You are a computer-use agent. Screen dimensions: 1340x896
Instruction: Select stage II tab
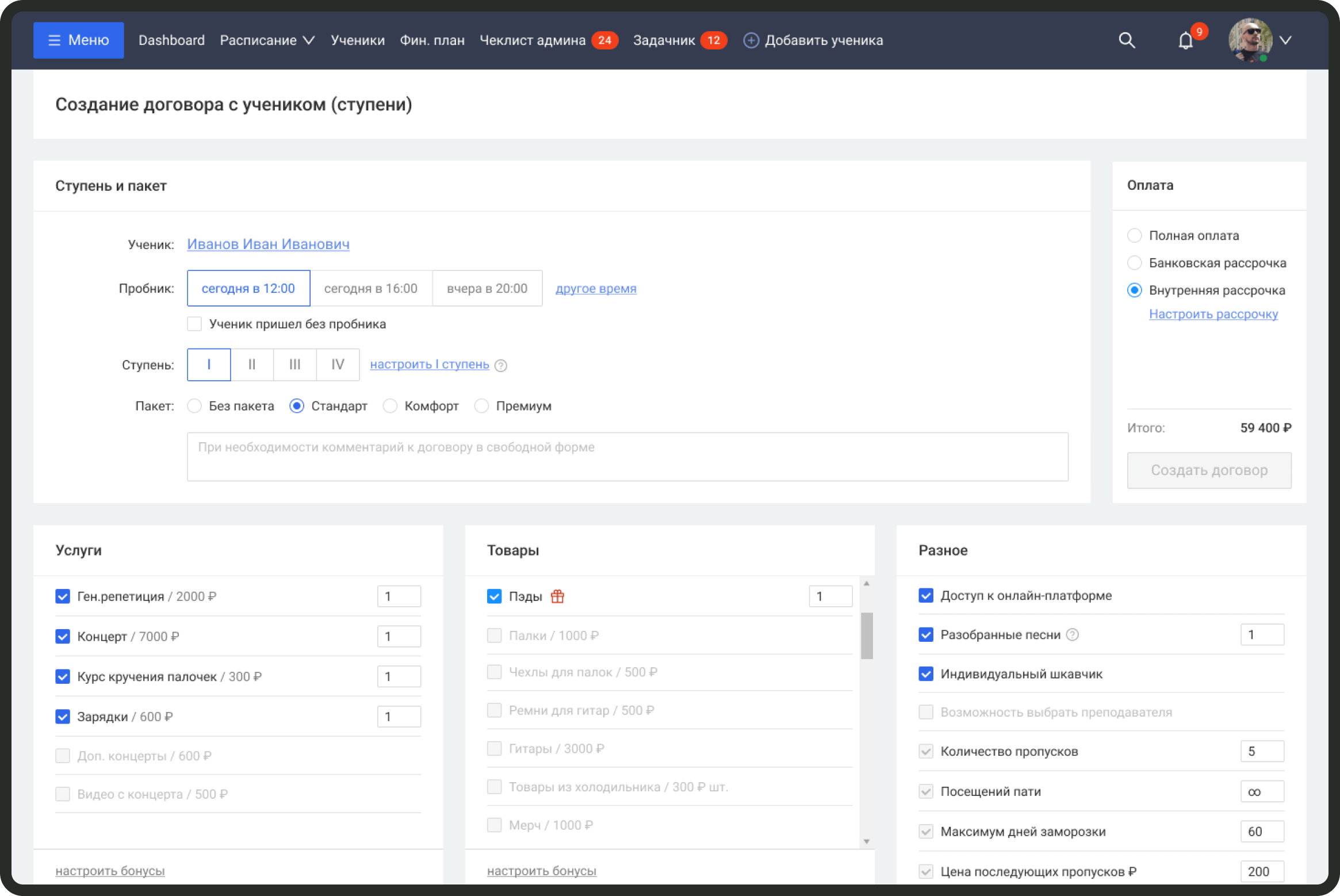click(x=252, y=365)
